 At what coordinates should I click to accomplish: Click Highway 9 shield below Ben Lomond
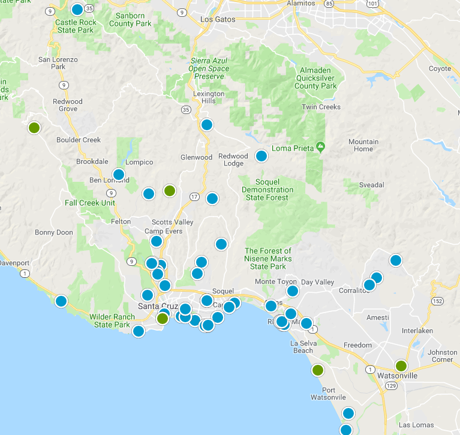(111, 193)
